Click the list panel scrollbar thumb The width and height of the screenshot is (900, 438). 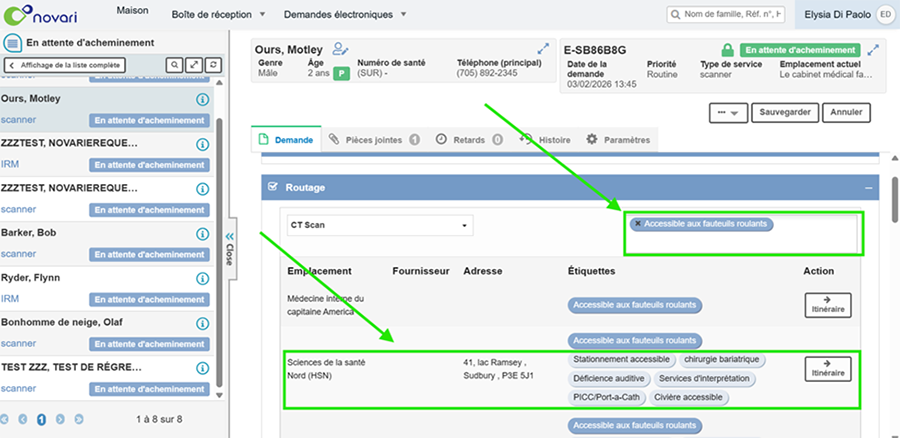(219, 253)
